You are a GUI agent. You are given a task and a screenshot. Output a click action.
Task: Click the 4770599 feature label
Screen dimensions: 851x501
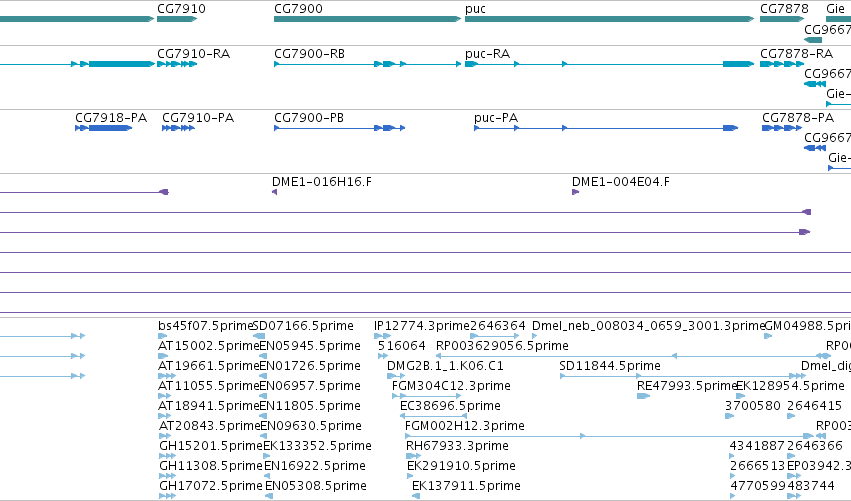(758, 486)
